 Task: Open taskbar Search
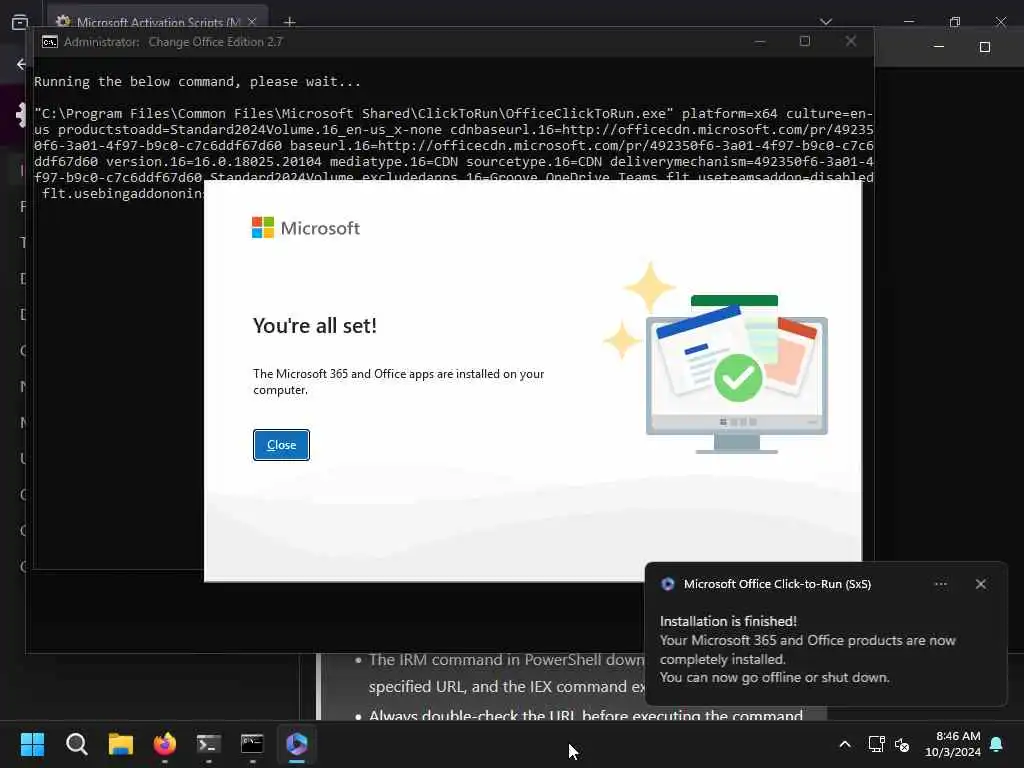click(76, 744)
